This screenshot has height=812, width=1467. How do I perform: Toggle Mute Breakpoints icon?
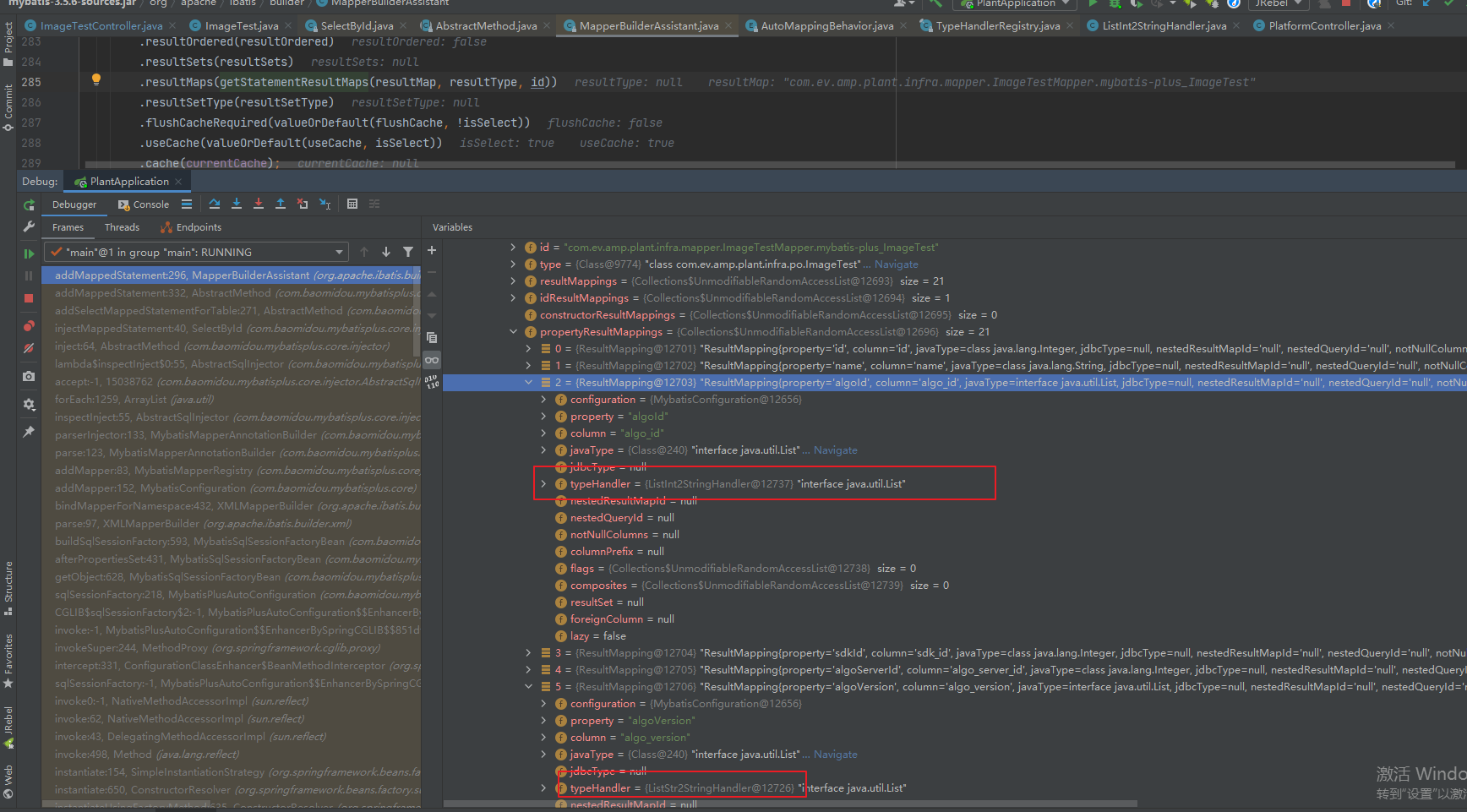point(30,348)
